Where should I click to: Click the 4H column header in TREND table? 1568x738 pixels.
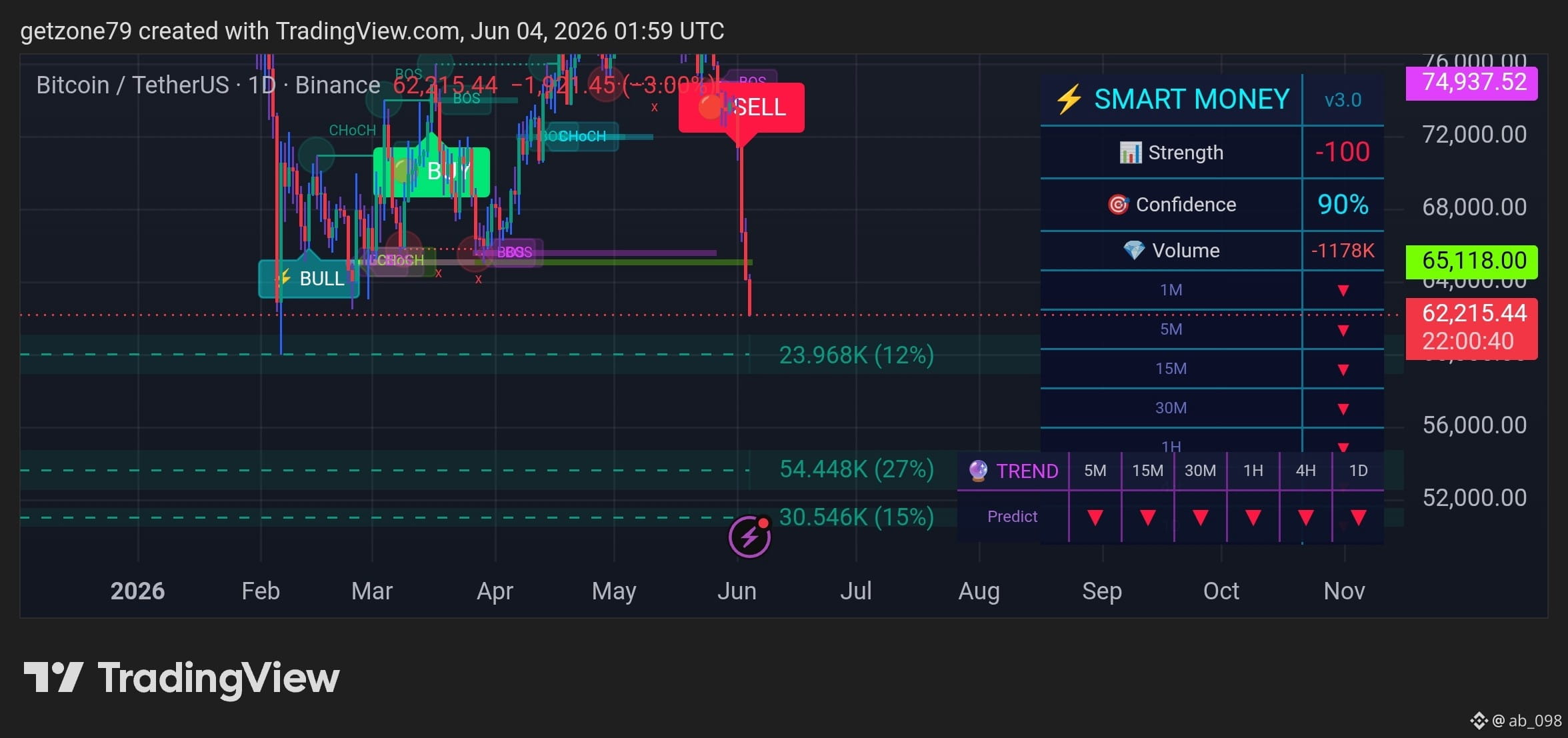[1305, 471]
